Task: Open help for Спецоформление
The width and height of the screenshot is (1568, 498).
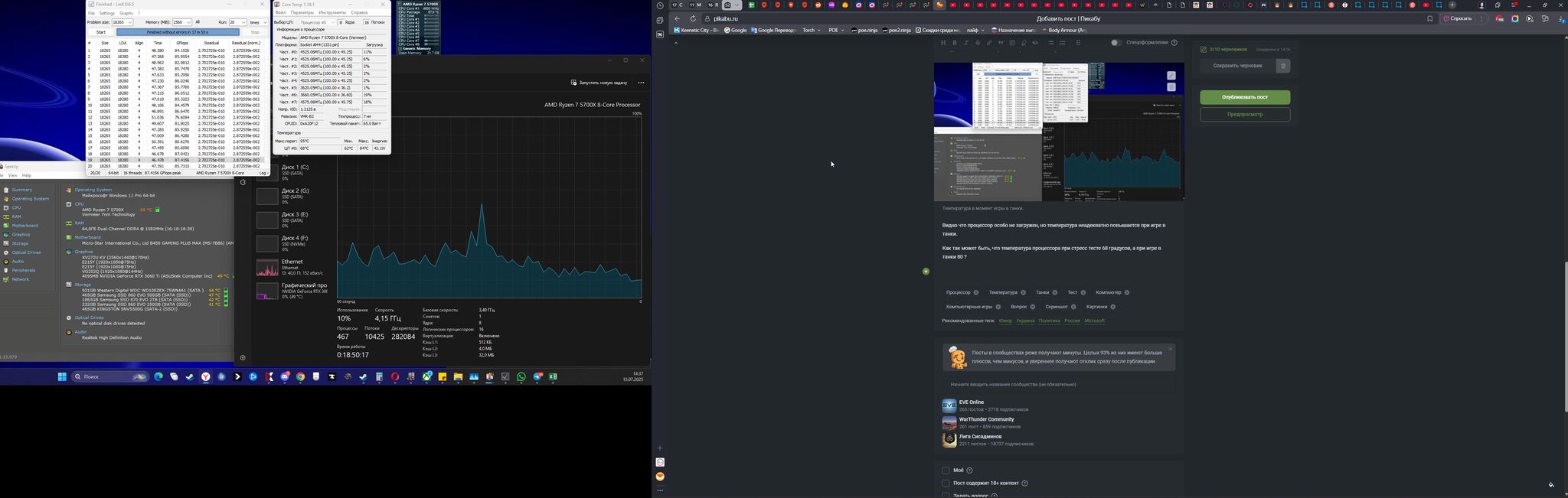Action: [1174, 43]
